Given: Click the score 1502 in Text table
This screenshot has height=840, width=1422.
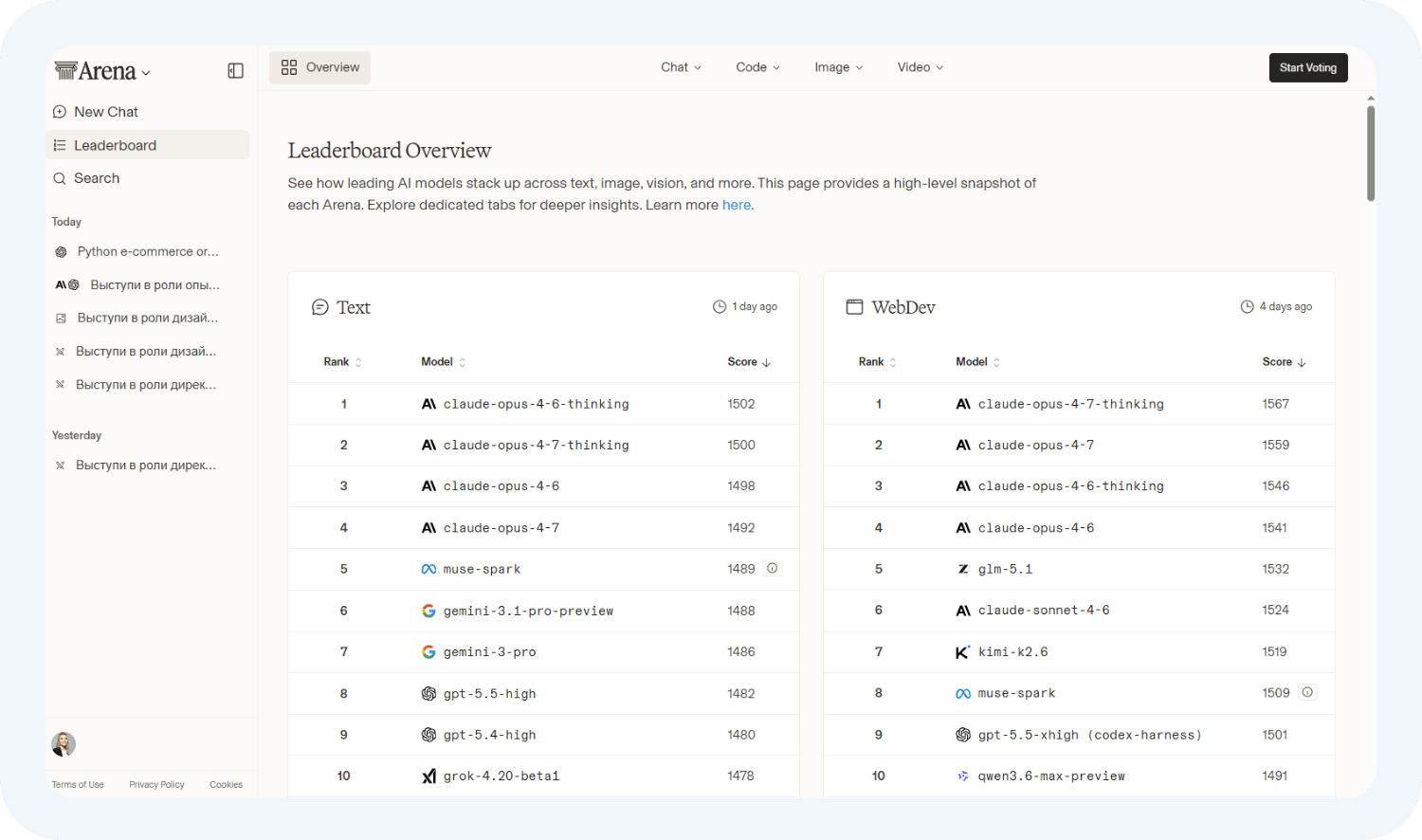Looking at the screenshot, I should coord(741,404).
